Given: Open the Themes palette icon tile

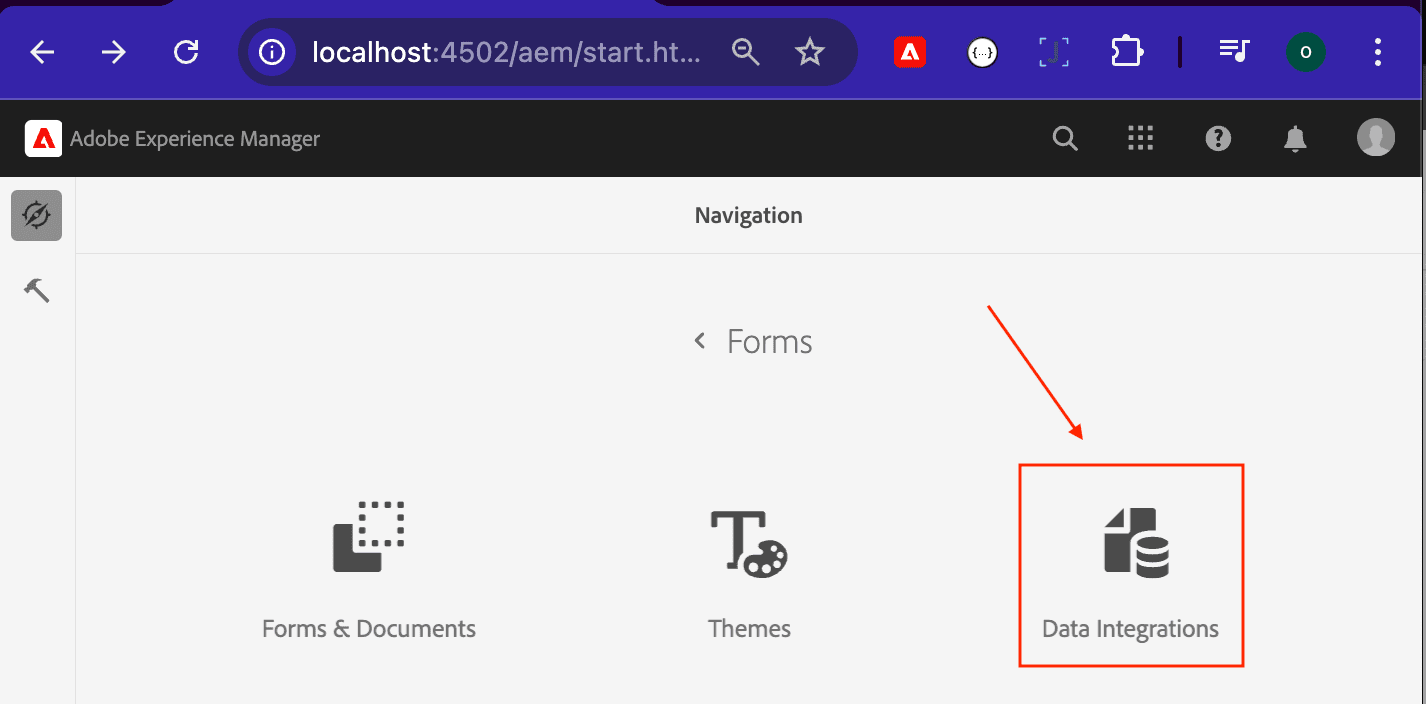Looking at the screenshot, I should (x=749, y=543).
